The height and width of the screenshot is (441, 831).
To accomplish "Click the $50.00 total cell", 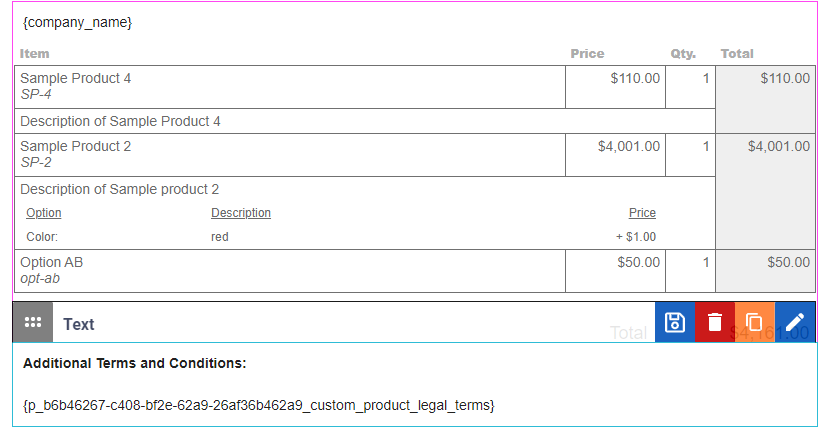I will point(765,271).
